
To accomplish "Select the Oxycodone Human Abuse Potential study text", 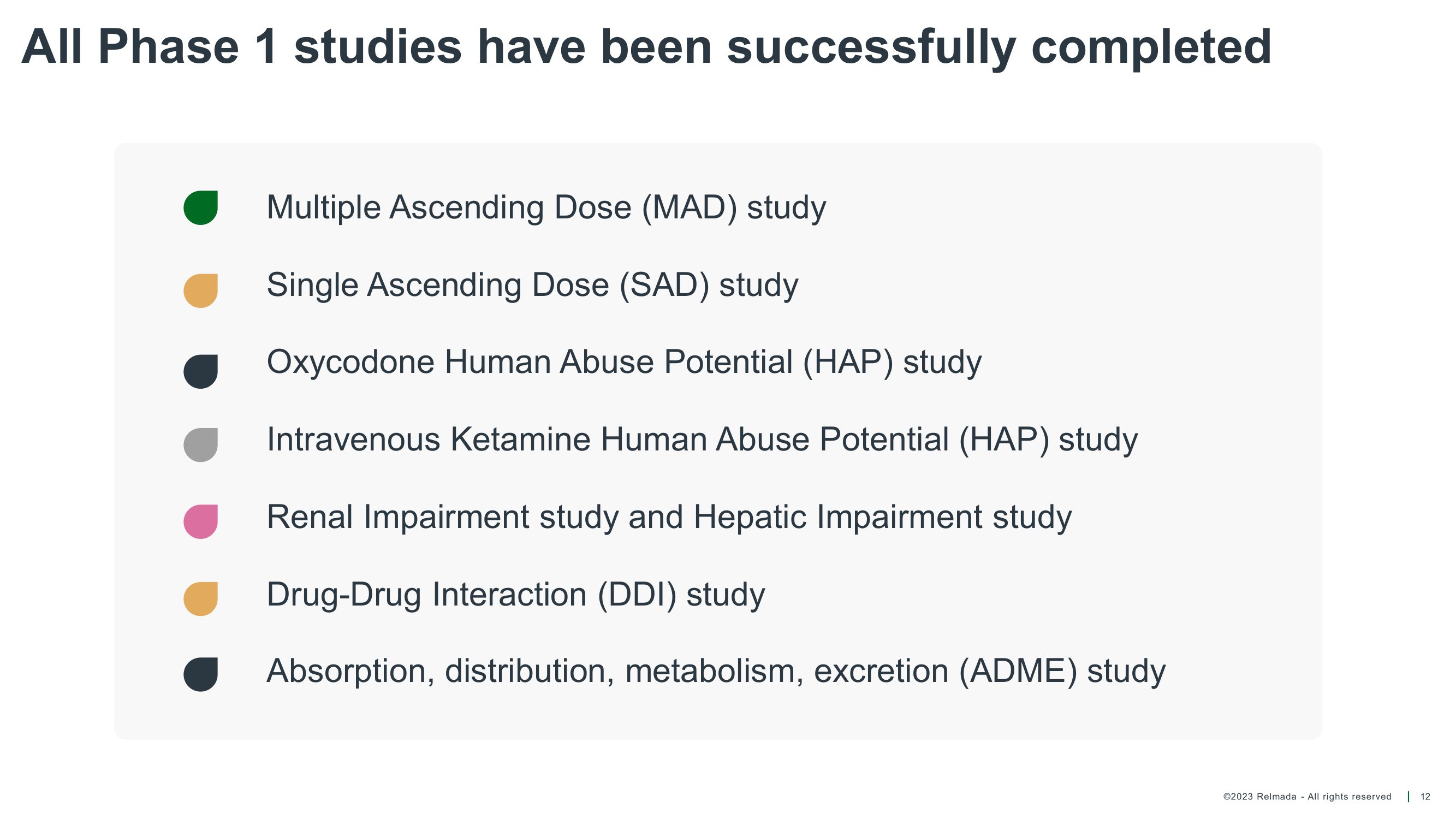I will pyautogui.click(x=624, y=363).
